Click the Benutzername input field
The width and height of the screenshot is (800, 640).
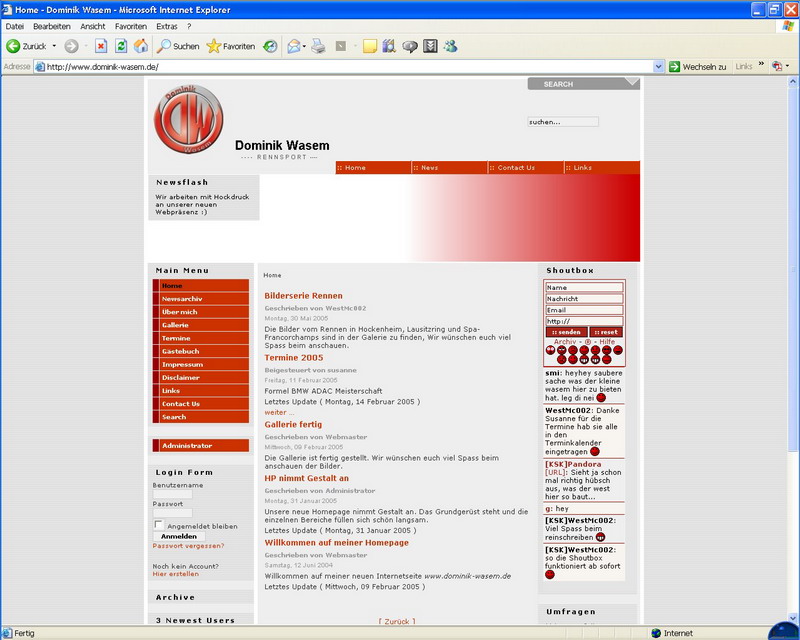tap(172, 494)
